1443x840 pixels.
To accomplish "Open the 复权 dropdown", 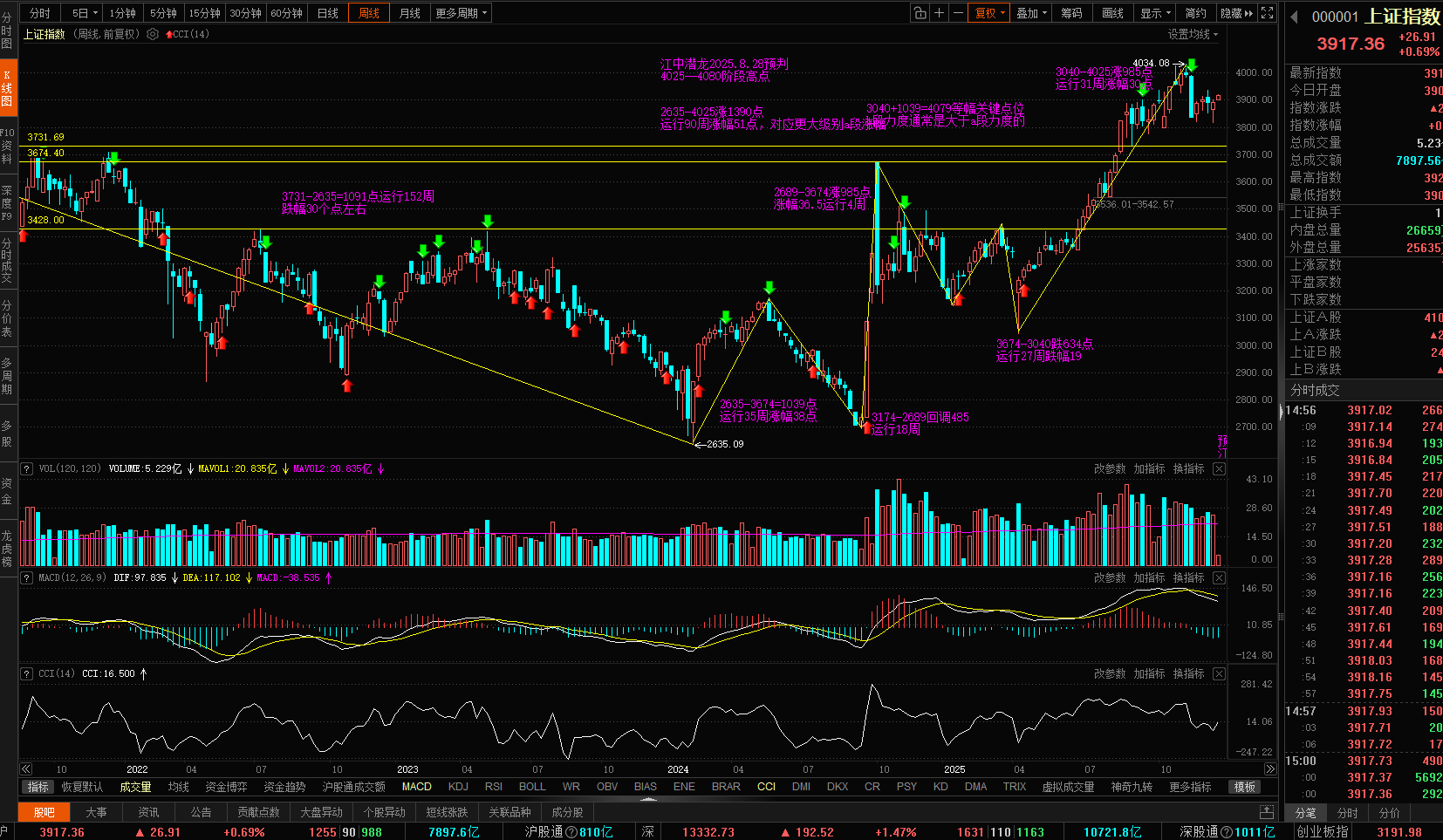I will [x=989, y=13].
